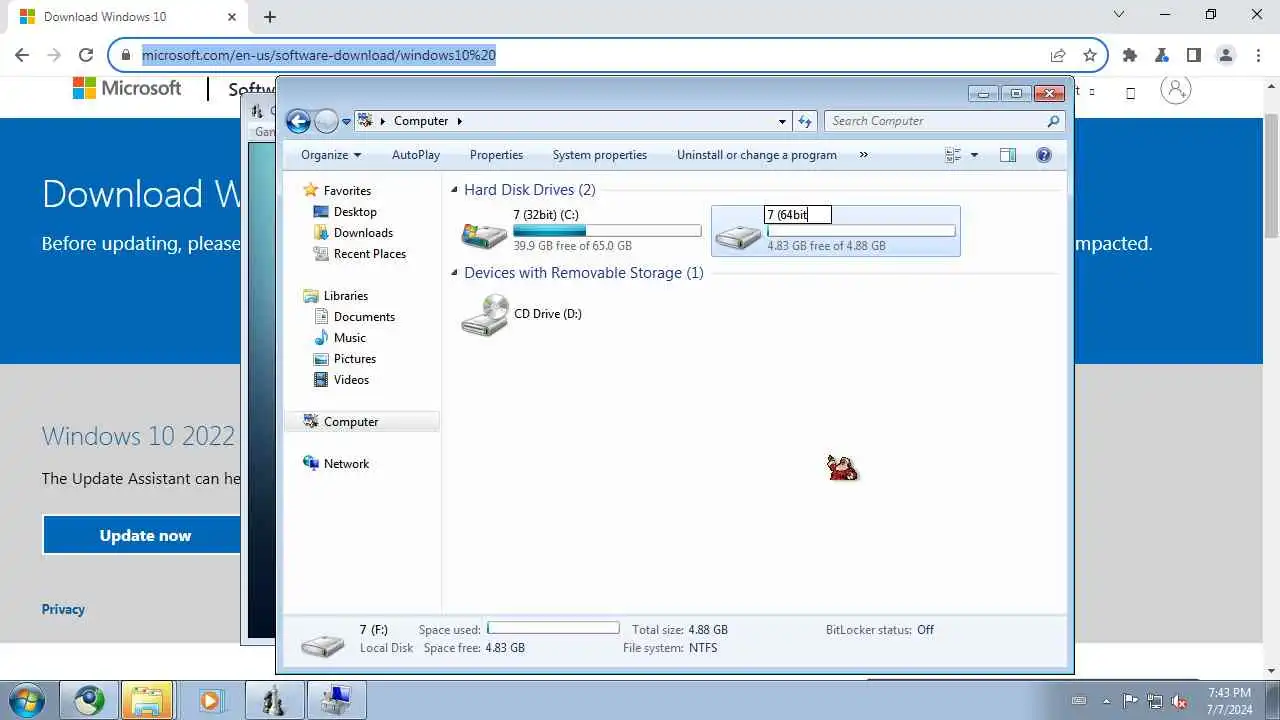Image resolution: width=1280 pixels, height=720 pixels.
Task: Click the Change your view icon
Action: [953, 155]
